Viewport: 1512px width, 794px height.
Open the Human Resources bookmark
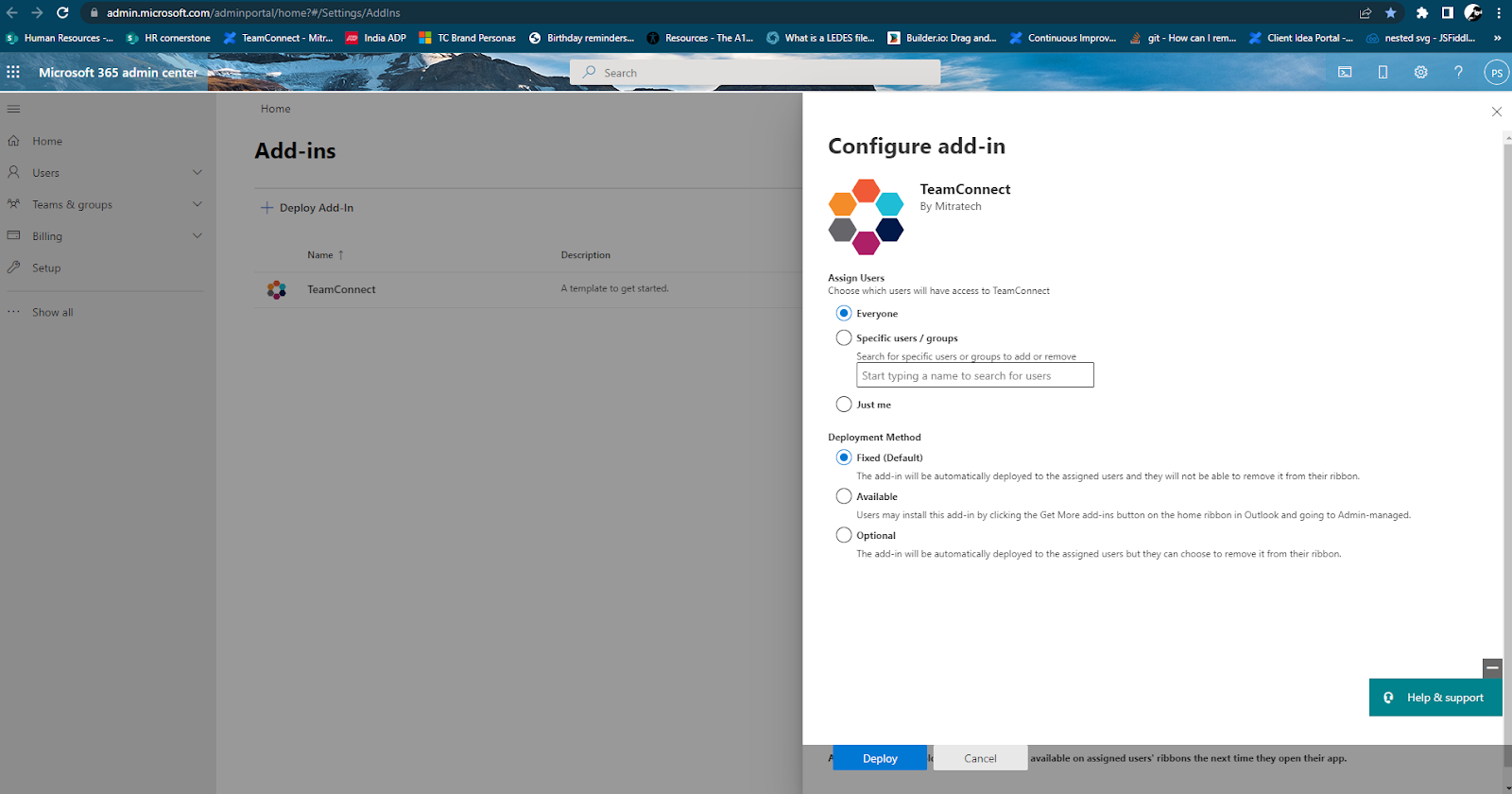click(x=59, y=38)
